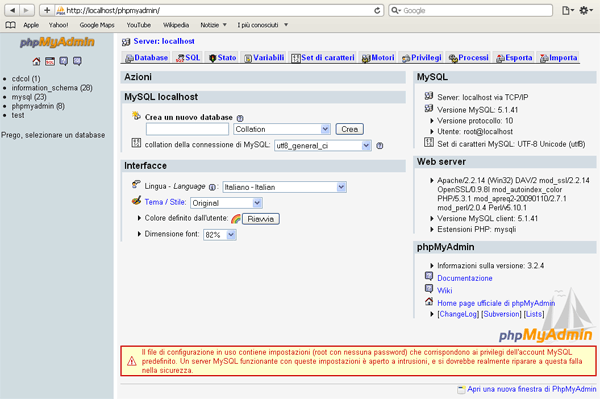This screenshot has height=399, width=600.
Task: Click help icon next to Crea un nuovo database
Action: click(240, 118)
